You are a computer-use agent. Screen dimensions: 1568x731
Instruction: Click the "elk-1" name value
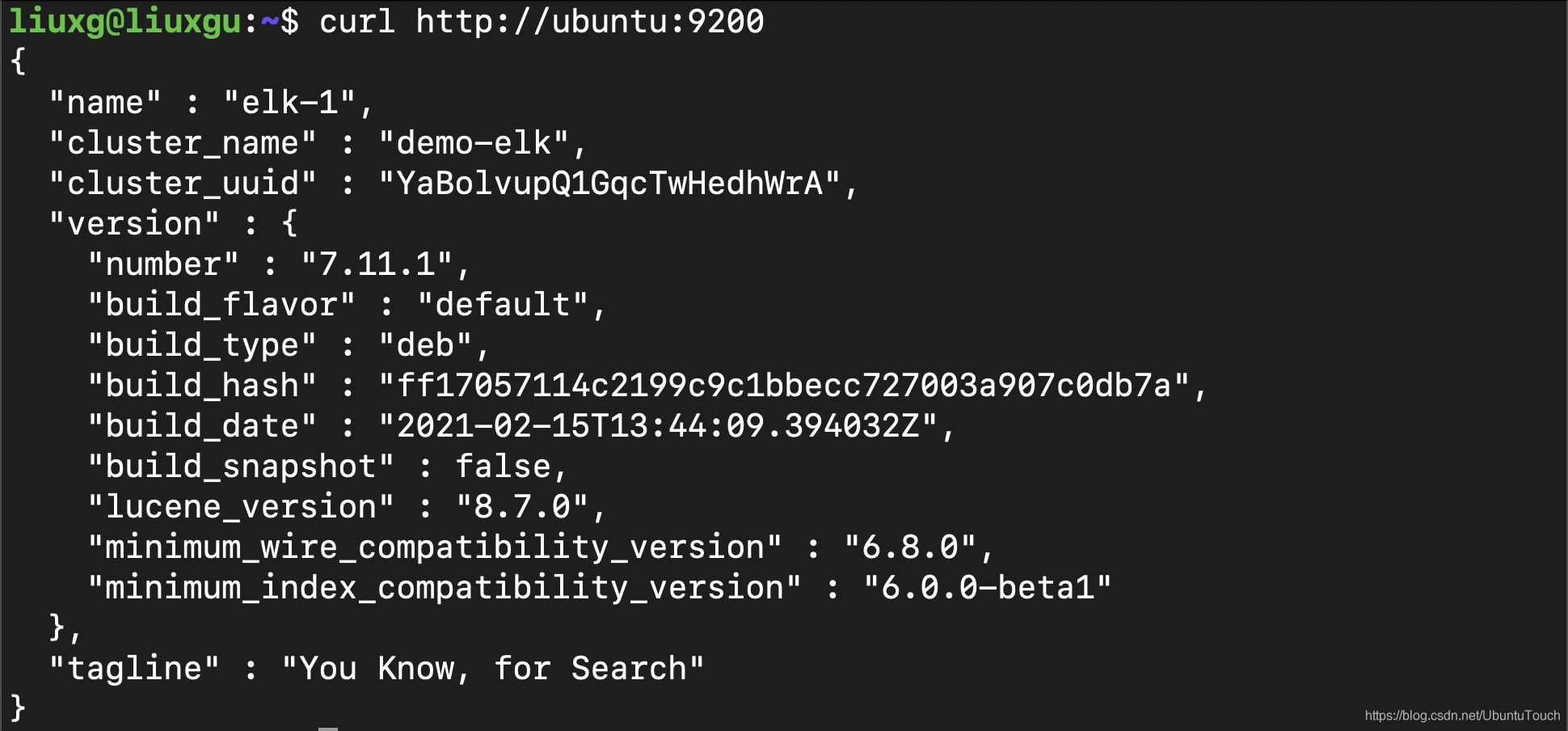pyautogui.click(x=289, y=104)
